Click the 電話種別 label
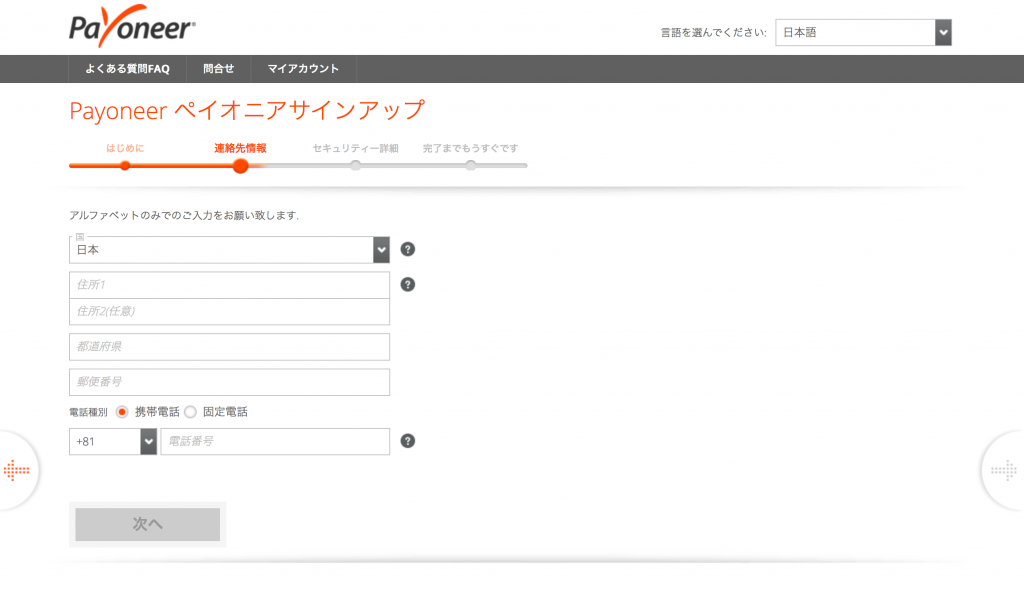Viewport: 1024px width, 590px height. point(88,412)
